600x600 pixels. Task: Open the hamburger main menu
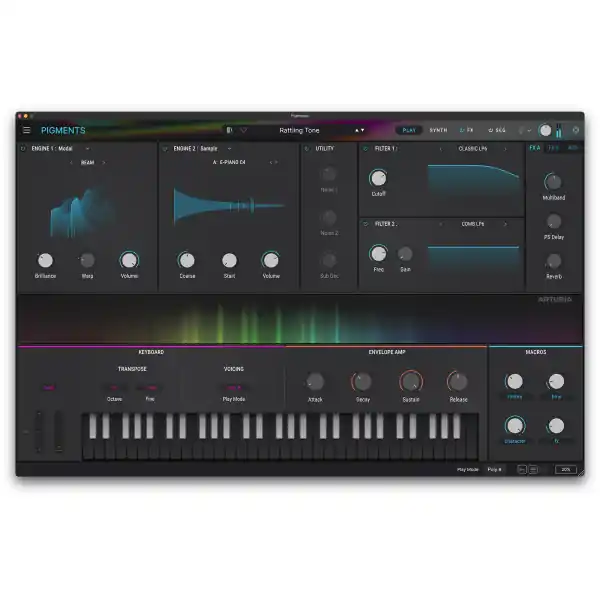[26, 130]
